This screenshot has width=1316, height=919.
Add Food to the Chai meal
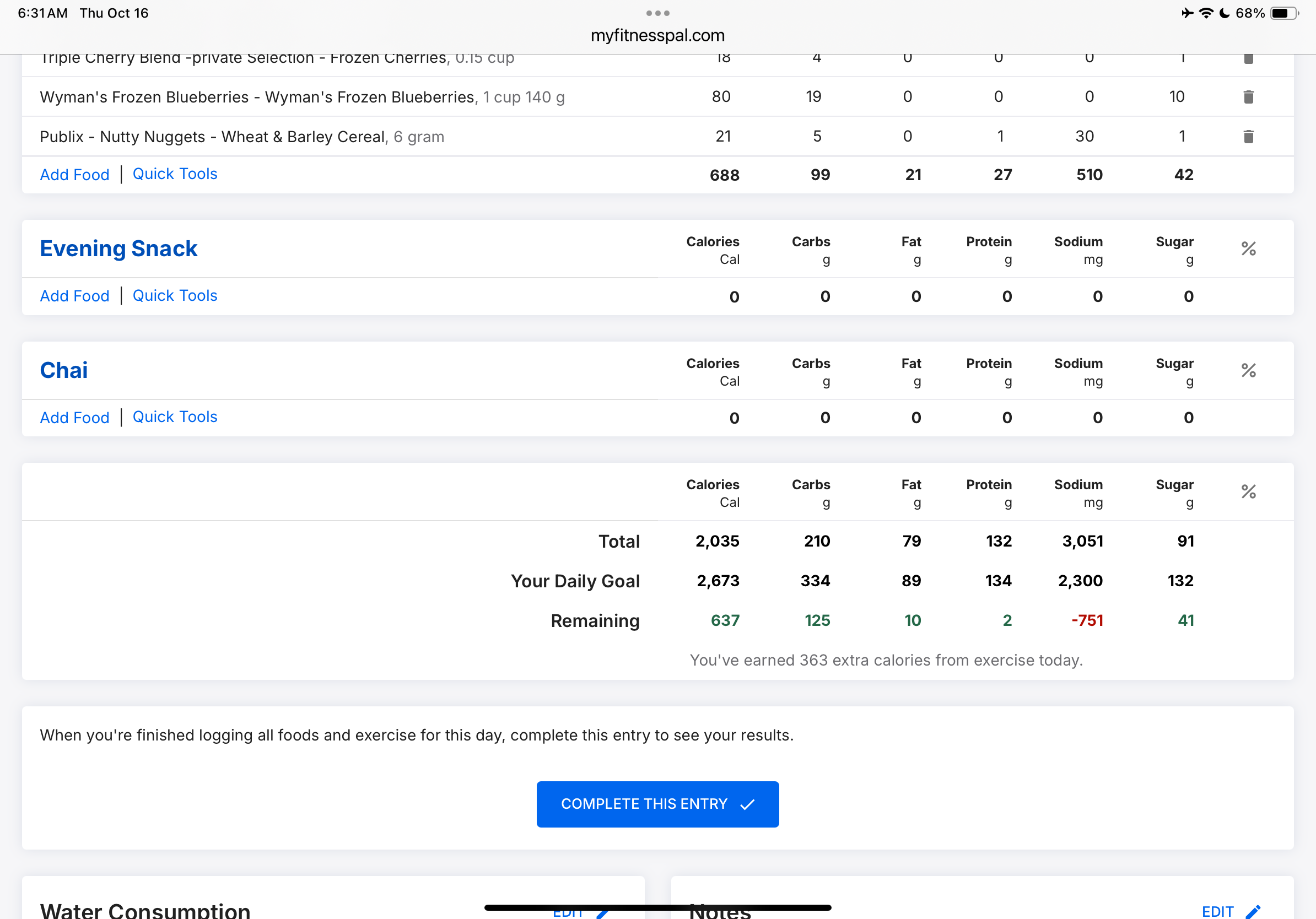tap(74, 418)
